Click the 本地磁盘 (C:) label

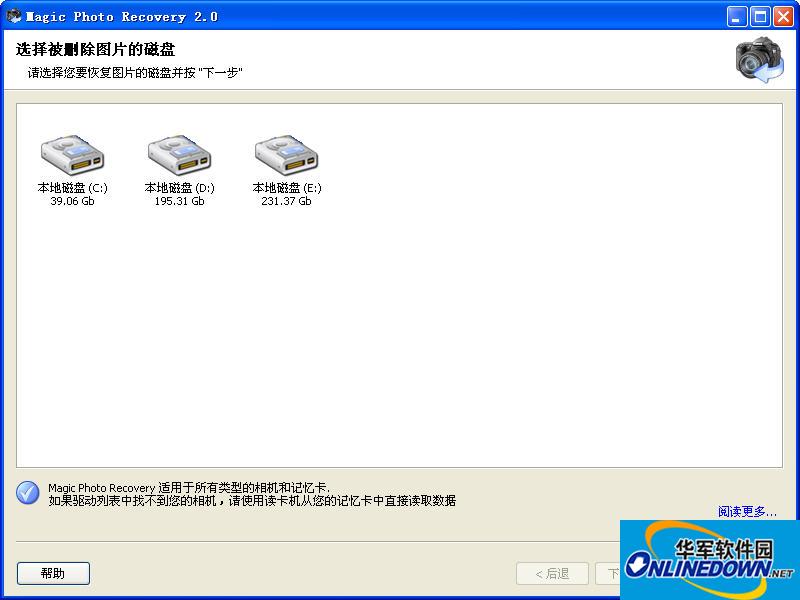[x=72, y=188]
